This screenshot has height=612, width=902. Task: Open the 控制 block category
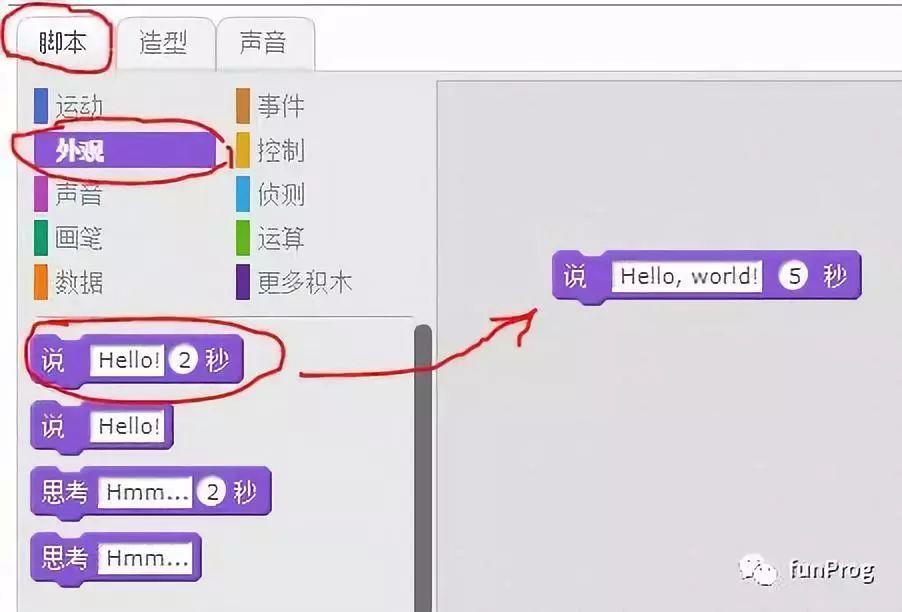(x=280, y=150)
